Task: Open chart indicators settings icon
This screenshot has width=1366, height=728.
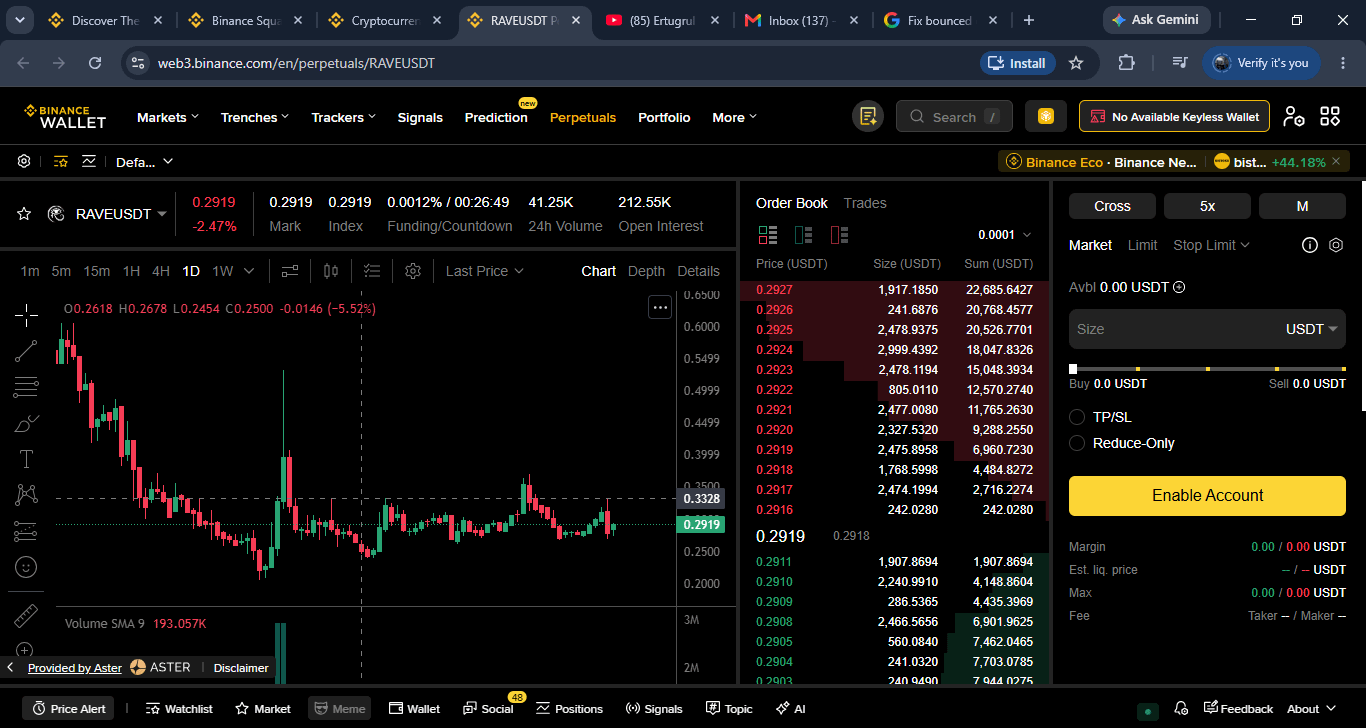Action: click(290, 271)
